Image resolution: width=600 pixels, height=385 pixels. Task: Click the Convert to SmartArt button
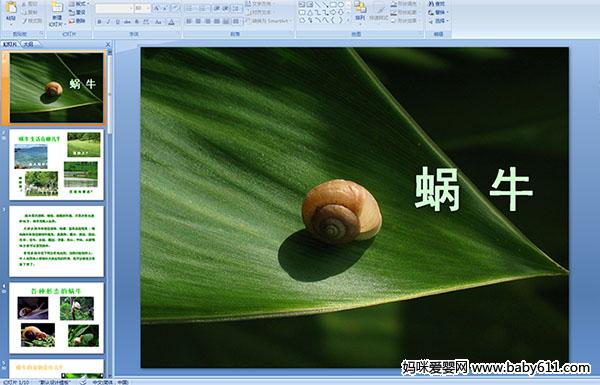pyautogui.click(x=269, y=21)
